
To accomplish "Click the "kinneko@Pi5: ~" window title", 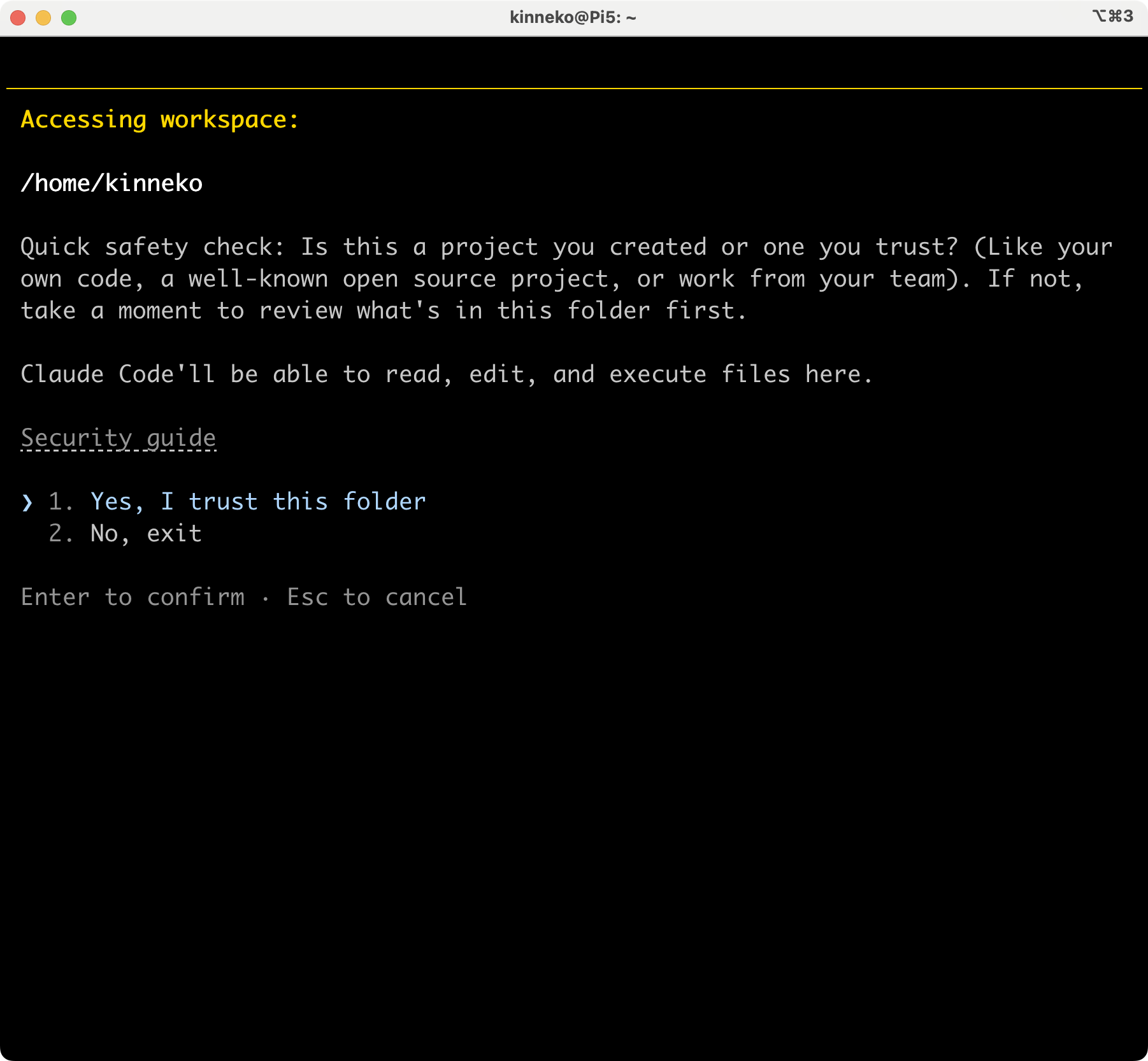I will (573, 17).
